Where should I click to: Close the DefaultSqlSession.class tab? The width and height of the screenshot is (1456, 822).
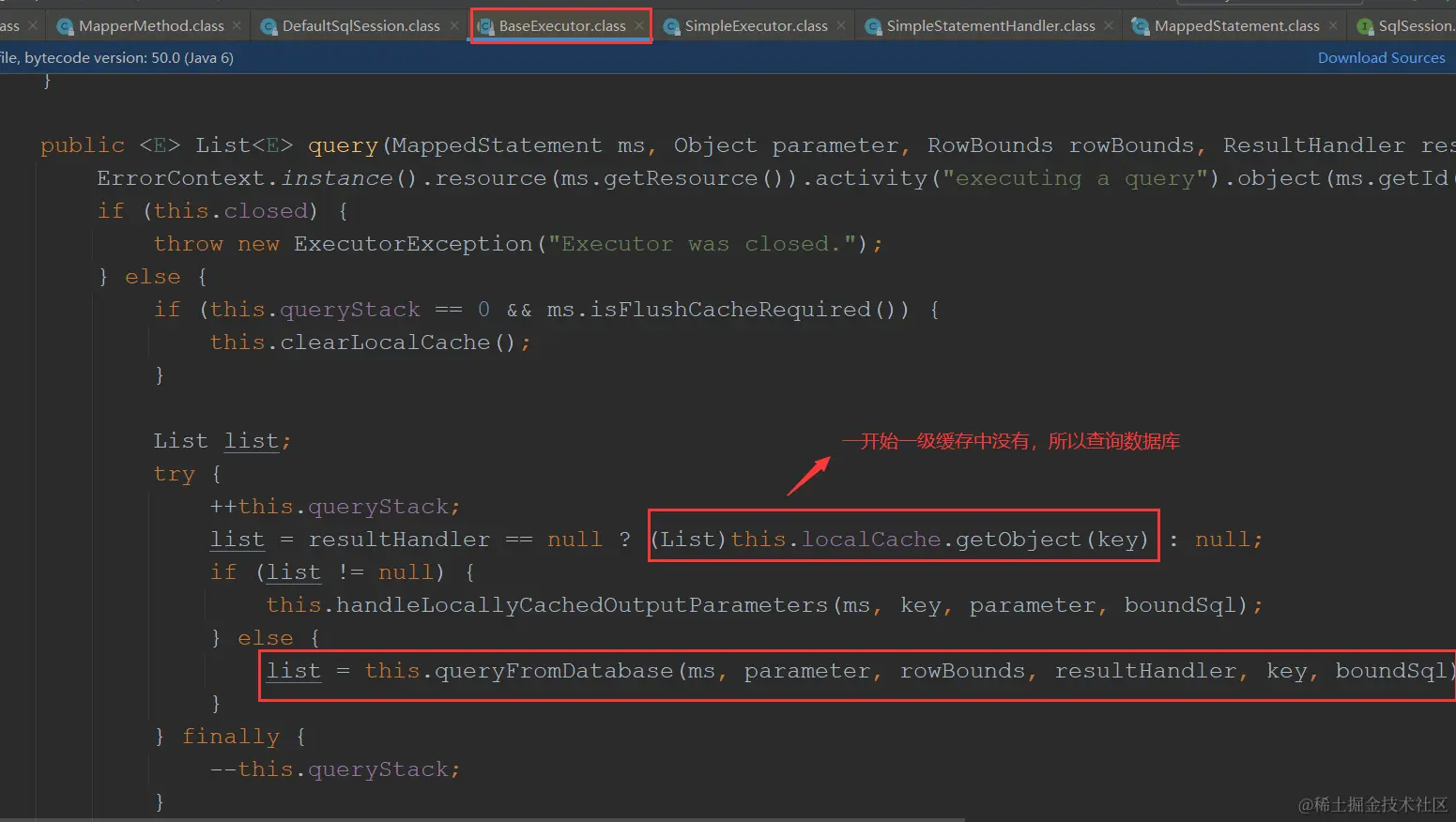(x=454, y=25)
